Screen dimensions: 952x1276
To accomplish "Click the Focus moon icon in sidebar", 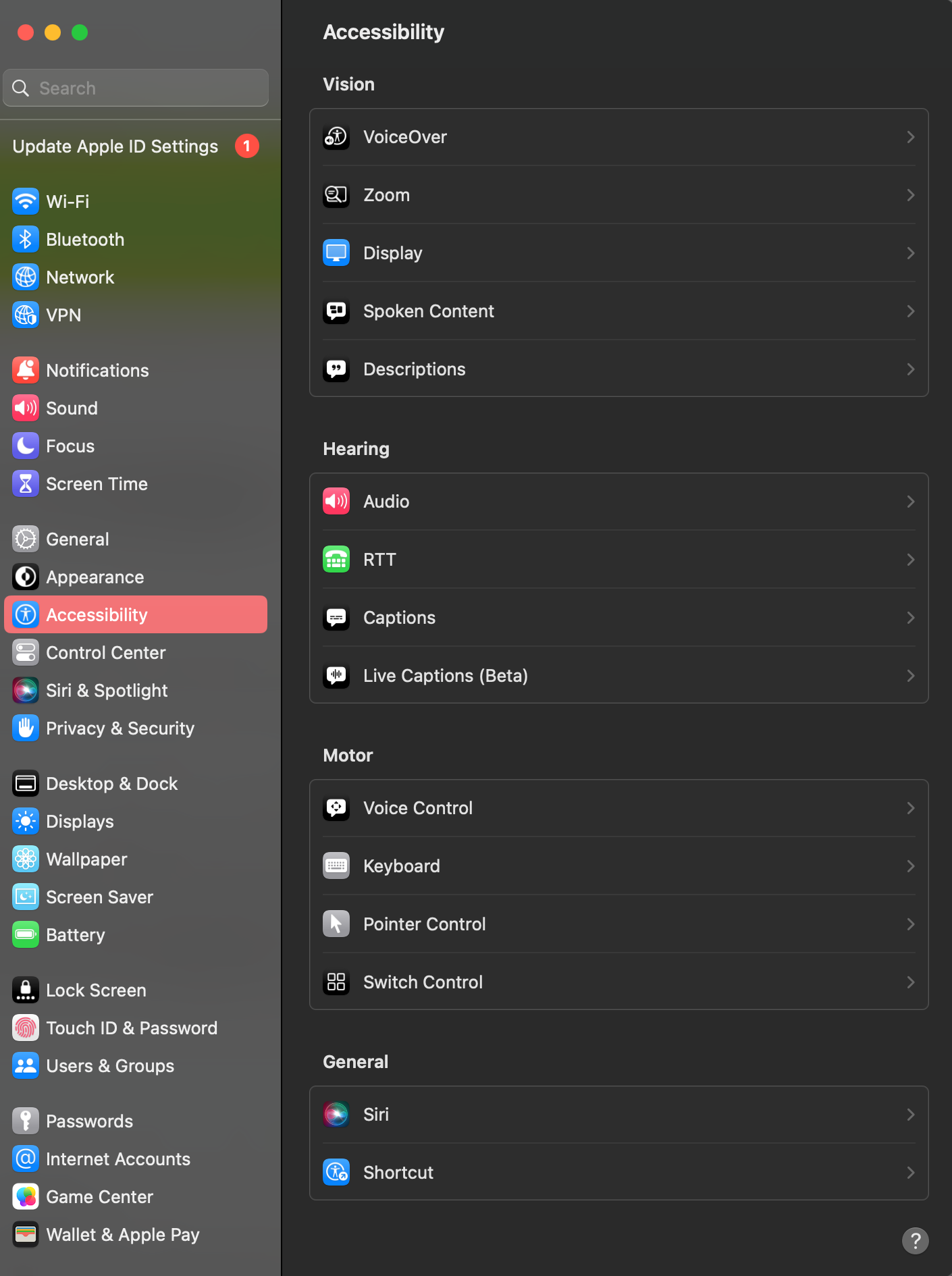I will pyautogui.click(x=26, y=446).
